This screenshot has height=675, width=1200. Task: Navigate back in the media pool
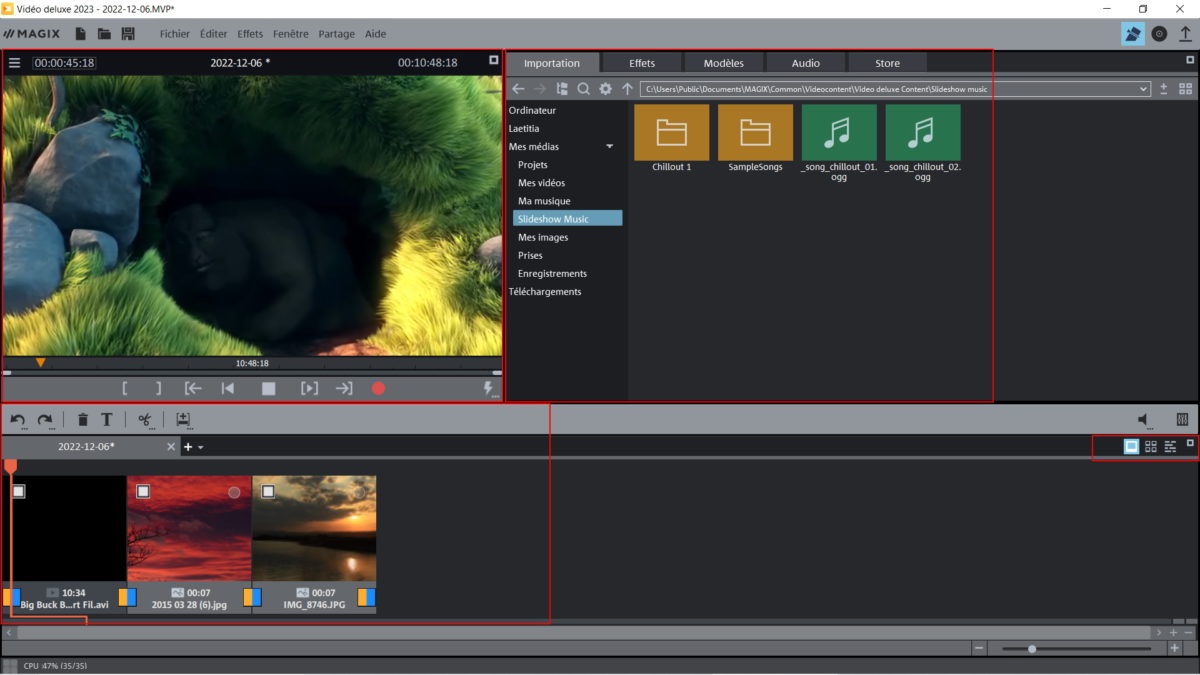coord(518,89)
